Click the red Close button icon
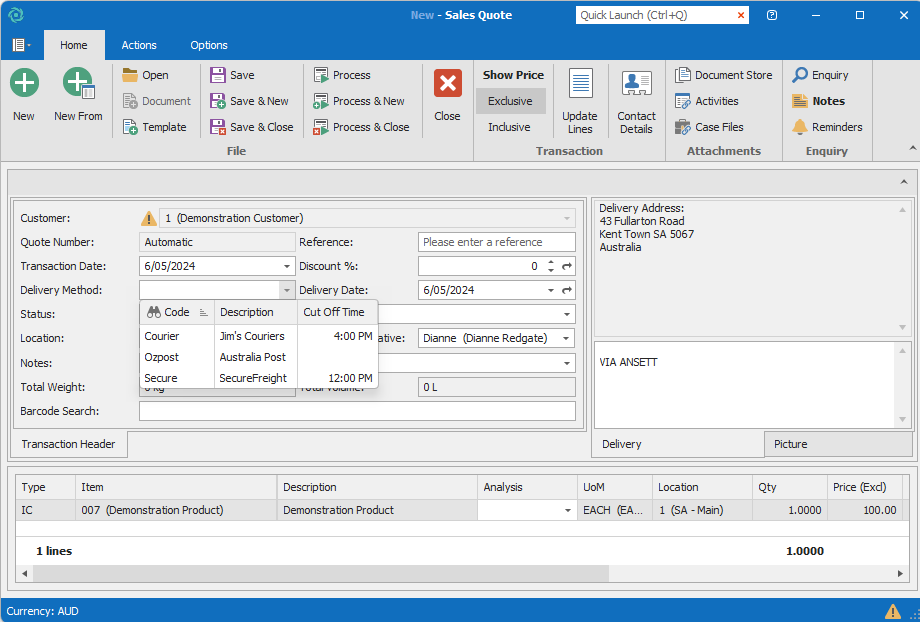Viewport: 920px width, 622px height. coord(447,84)
